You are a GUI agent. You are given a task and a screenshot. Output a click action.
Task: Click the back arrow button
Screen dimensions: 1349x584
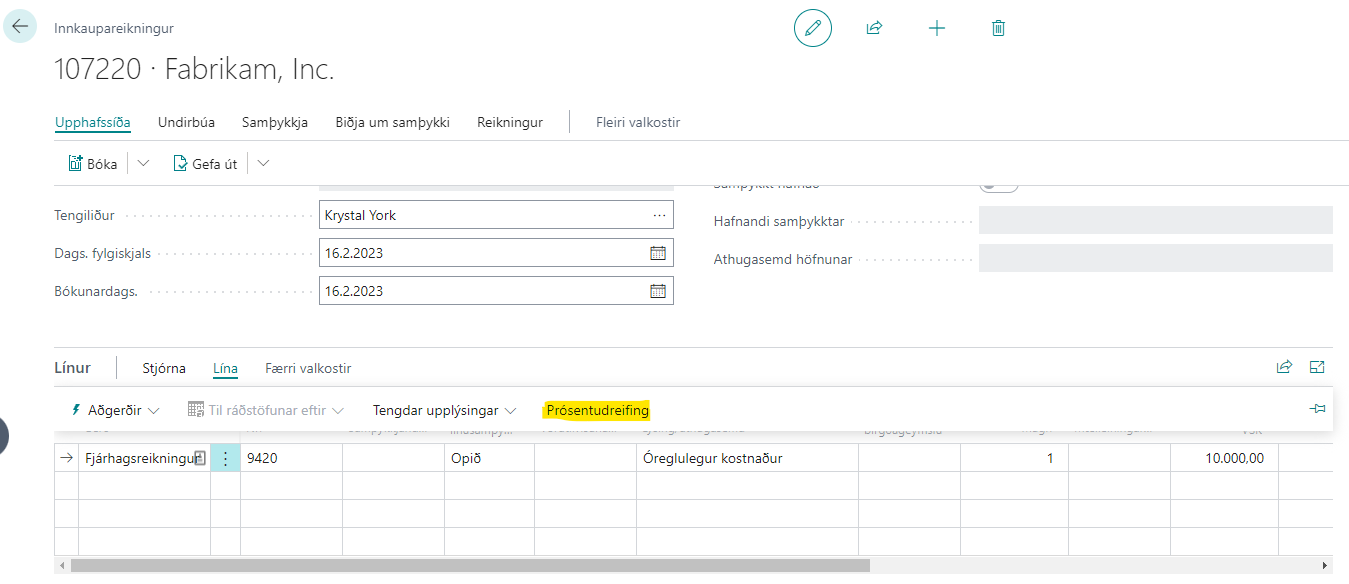coord(20,27)
